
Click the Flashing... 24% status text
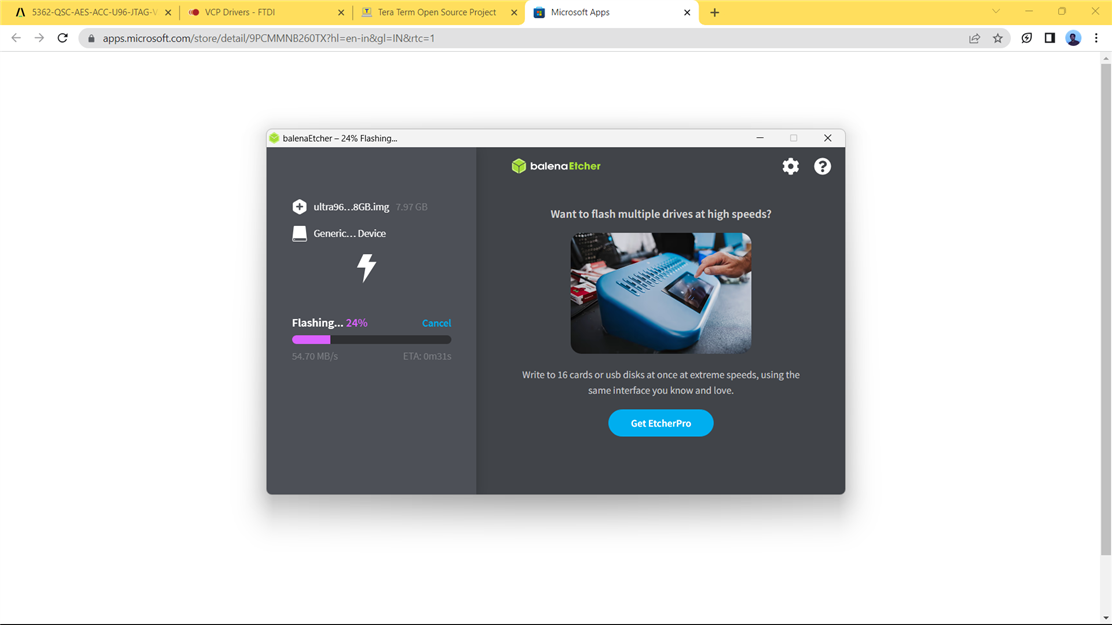pos(330,323)
